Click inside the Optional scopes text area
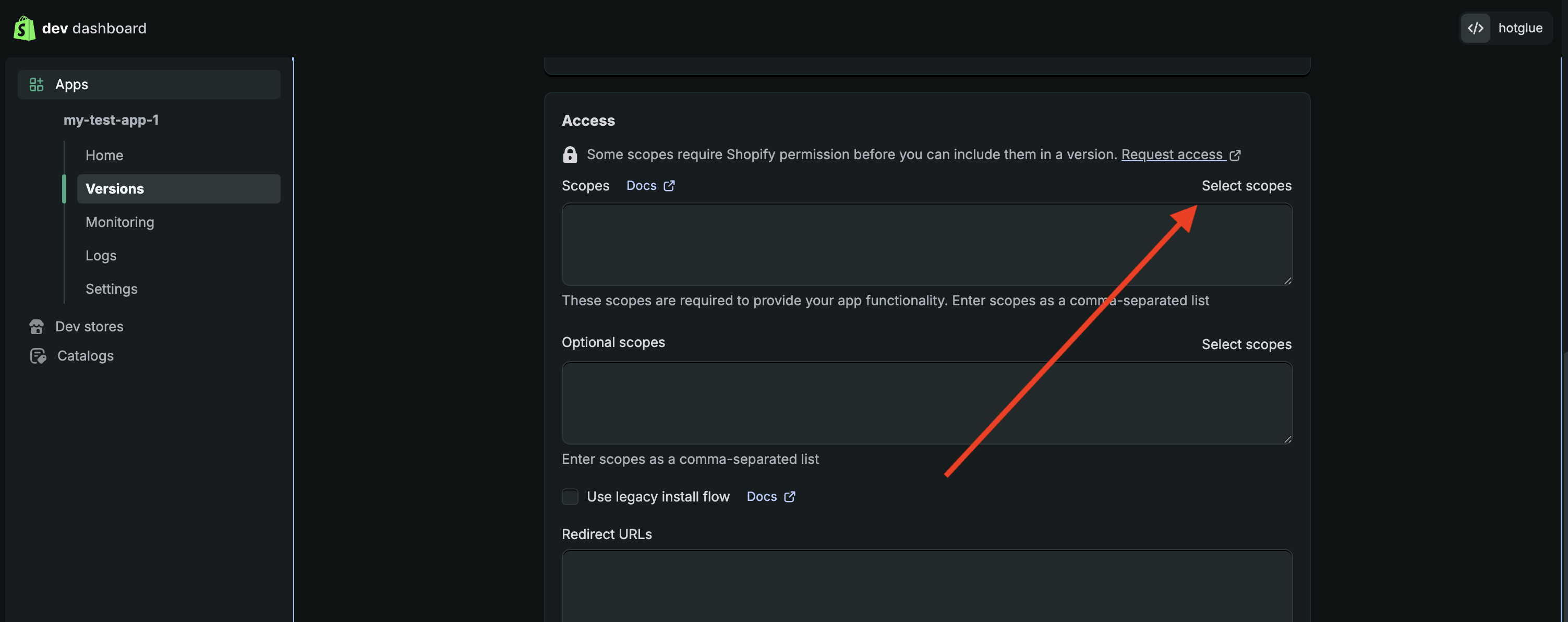This screenshot has height=622, width=1568. (x=926, y=403)
